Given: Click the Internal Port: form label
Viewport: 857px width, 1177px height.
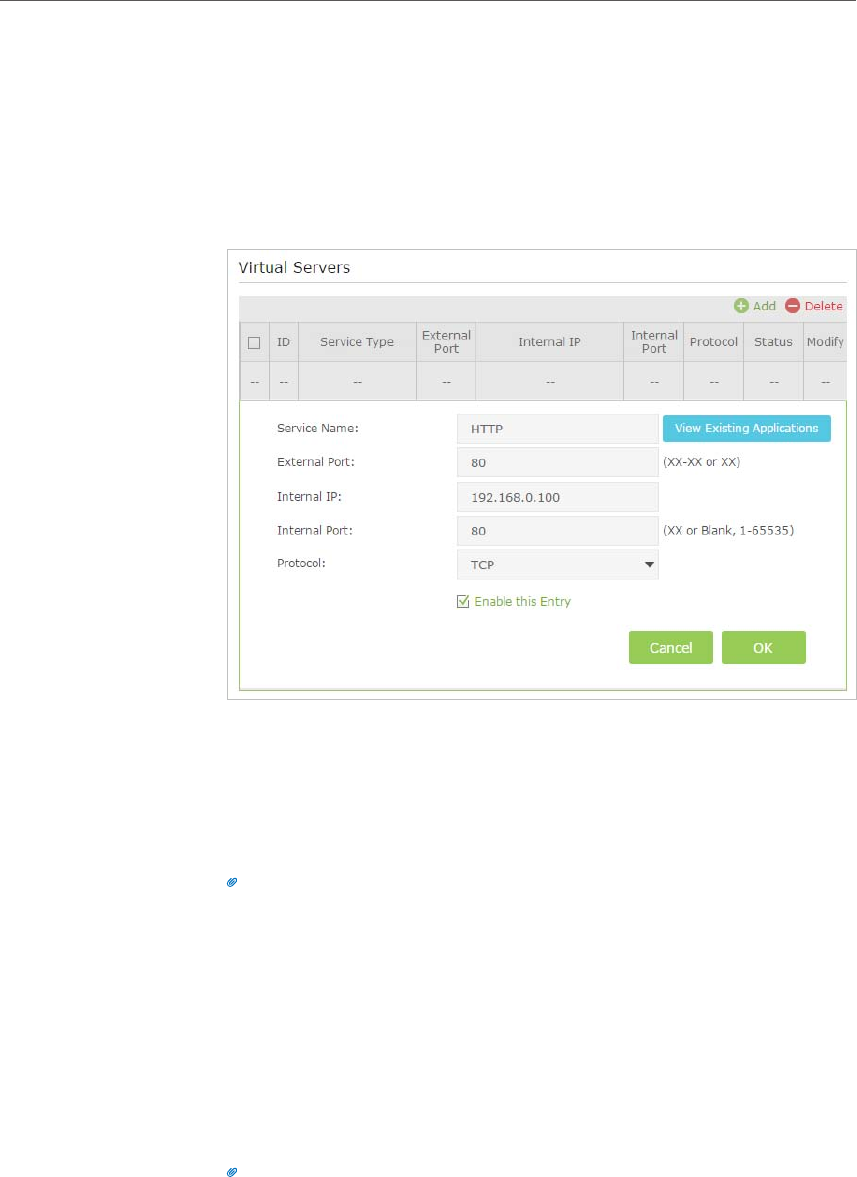Looking at the screenshot, I should pyautogui.click(x=315, y=530).
